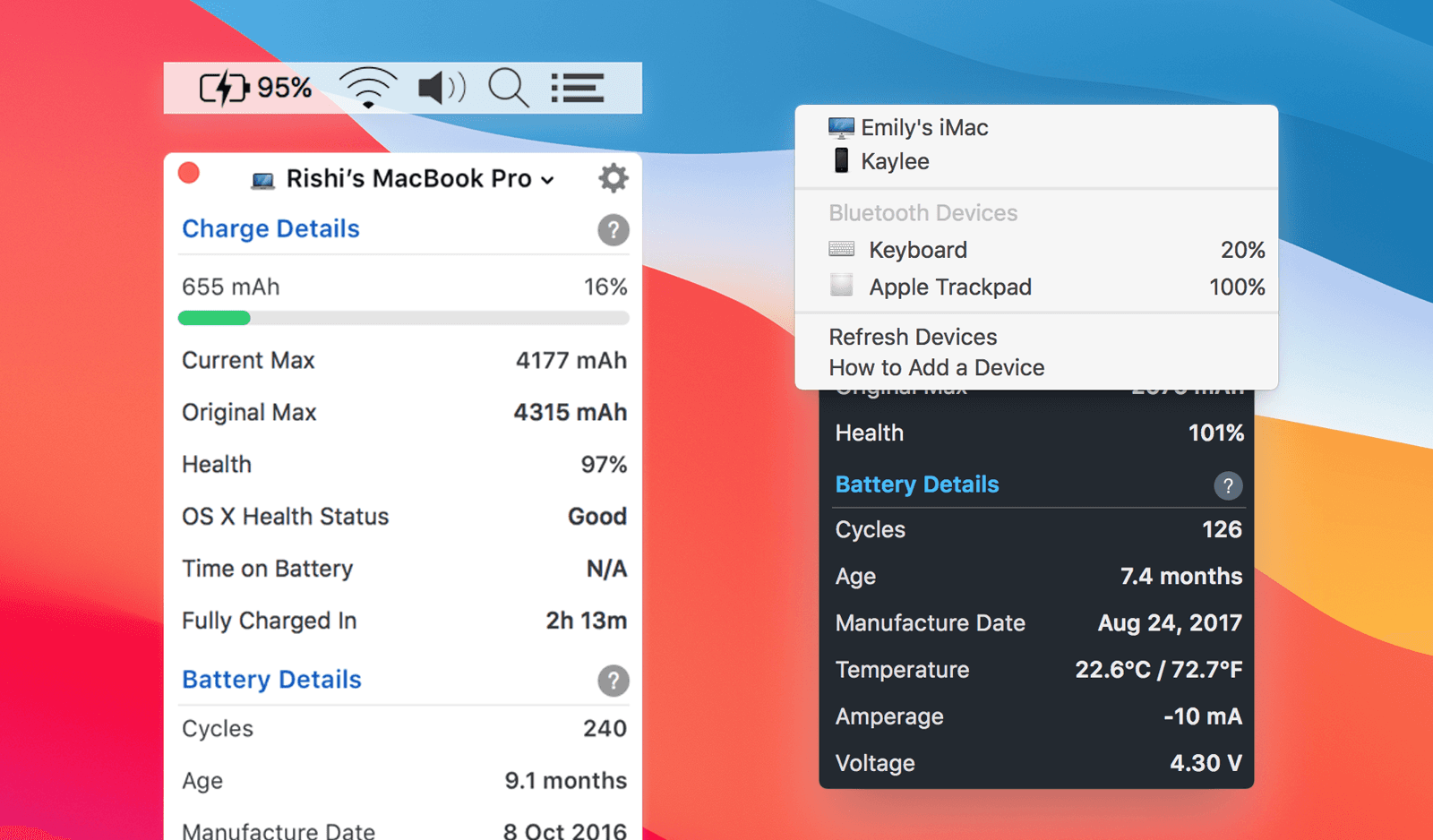Click the MacBook laptop icon beside device name
Image resolution: width=1433 pixels, height=840 pixels.
click(x=262, y=180)
